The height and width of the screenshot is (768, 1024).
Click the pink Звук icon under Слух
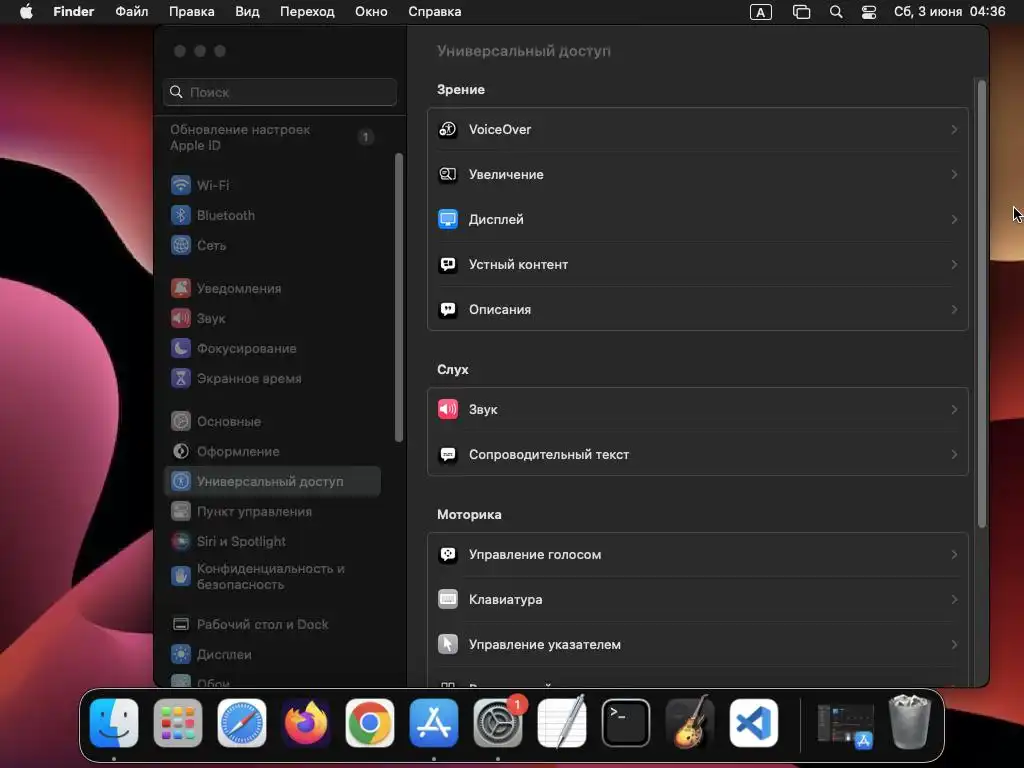click(x=447, y=409)
